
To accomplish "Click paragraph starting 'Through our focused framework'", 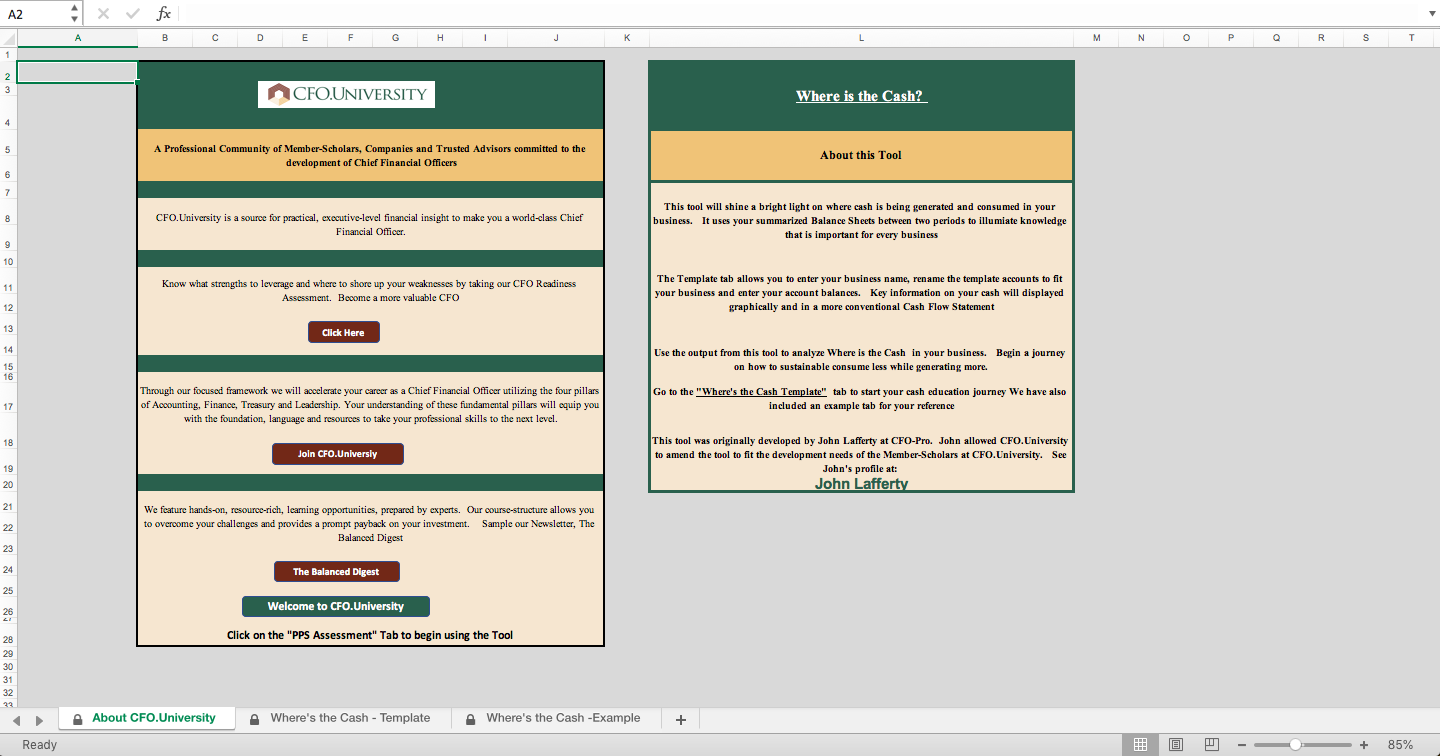I will click(x=370, y=405).
